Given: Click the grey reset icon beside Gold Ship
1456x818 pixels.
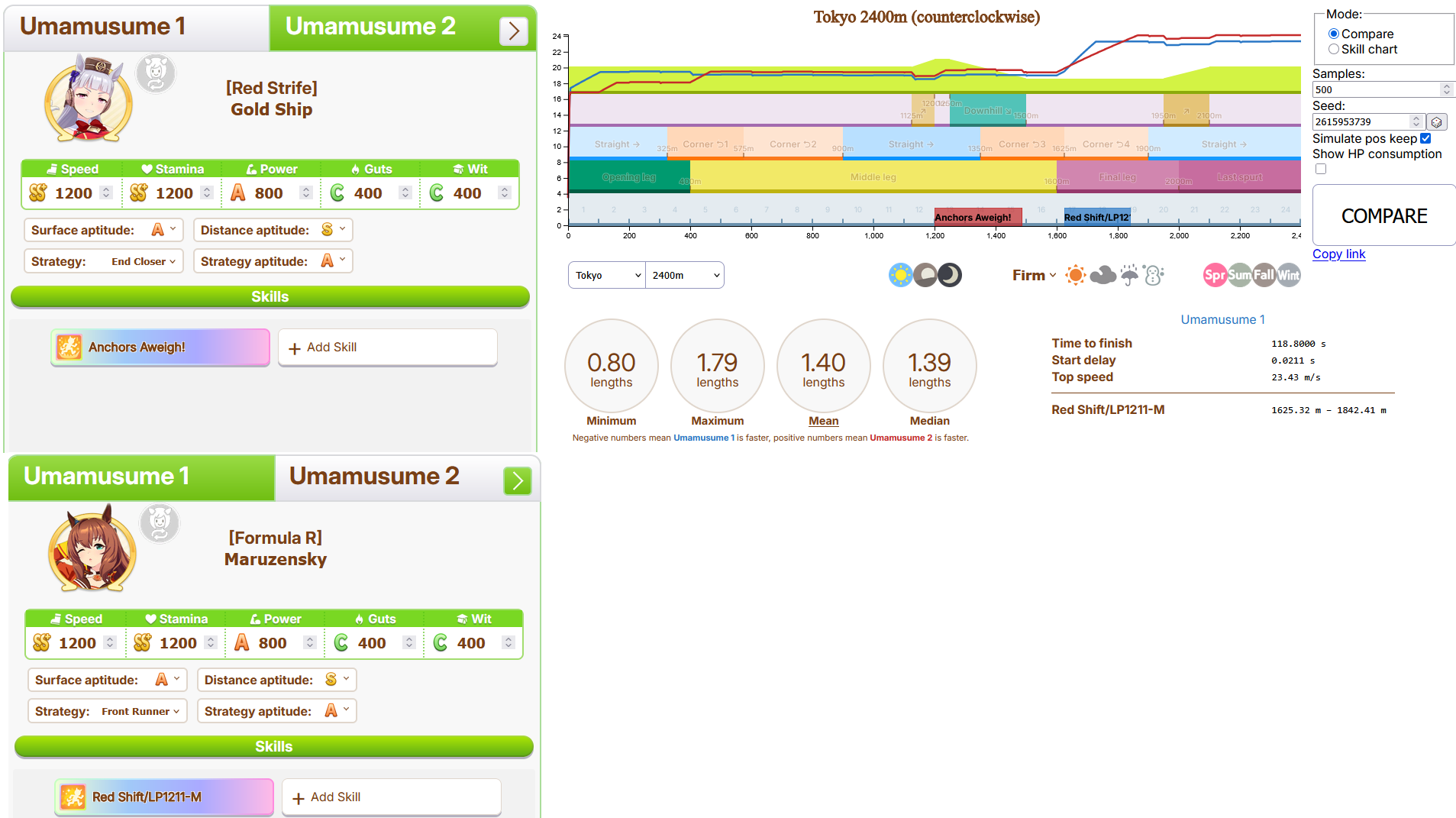Looking at the screenshot, I should click(x=156, y=73).
